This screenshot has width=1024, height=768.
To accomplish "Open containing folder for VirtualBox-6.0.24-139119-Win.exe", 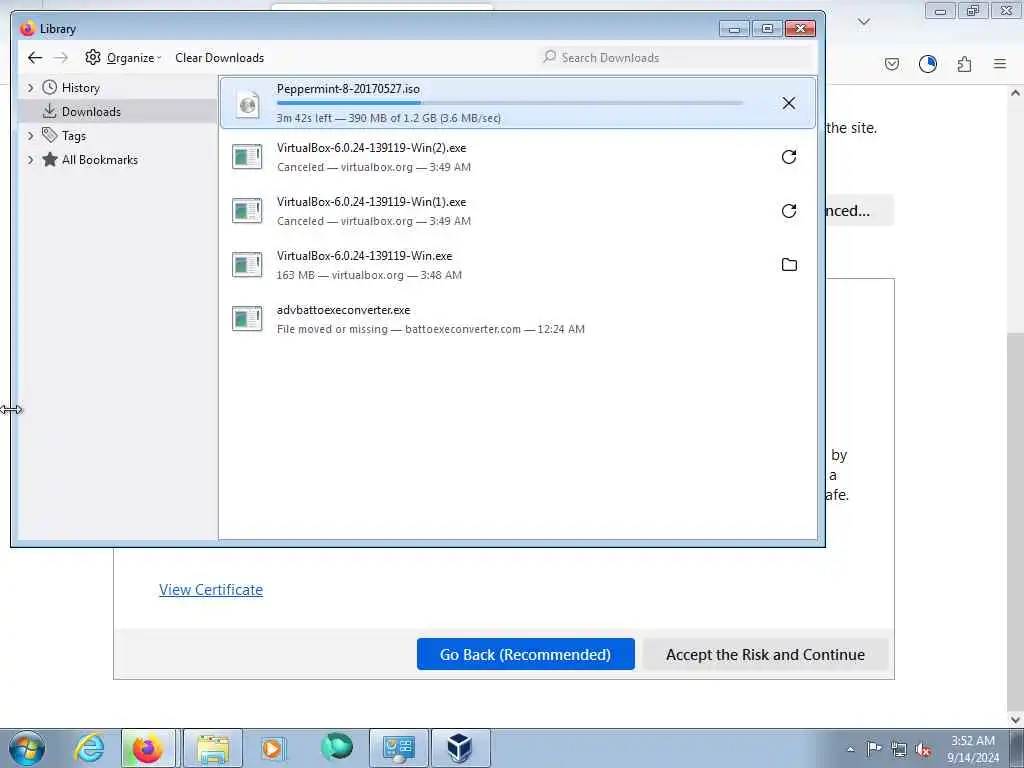I will [789, 264].
